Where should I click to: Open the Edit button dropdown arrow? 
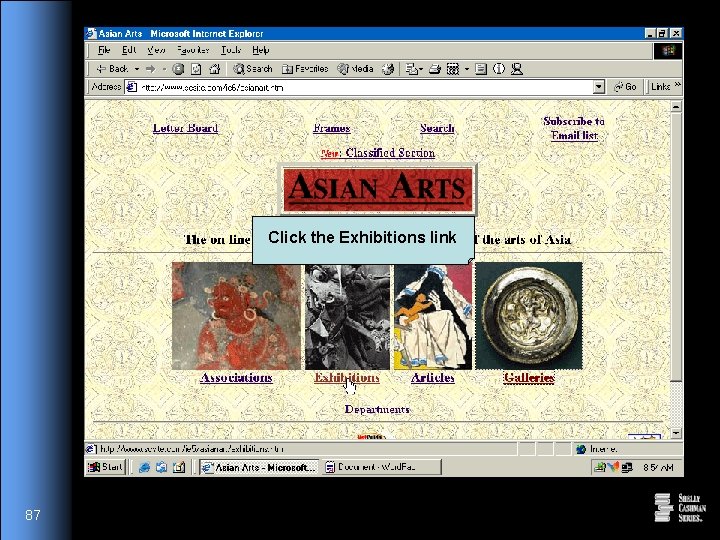click(x=467, y=69)
